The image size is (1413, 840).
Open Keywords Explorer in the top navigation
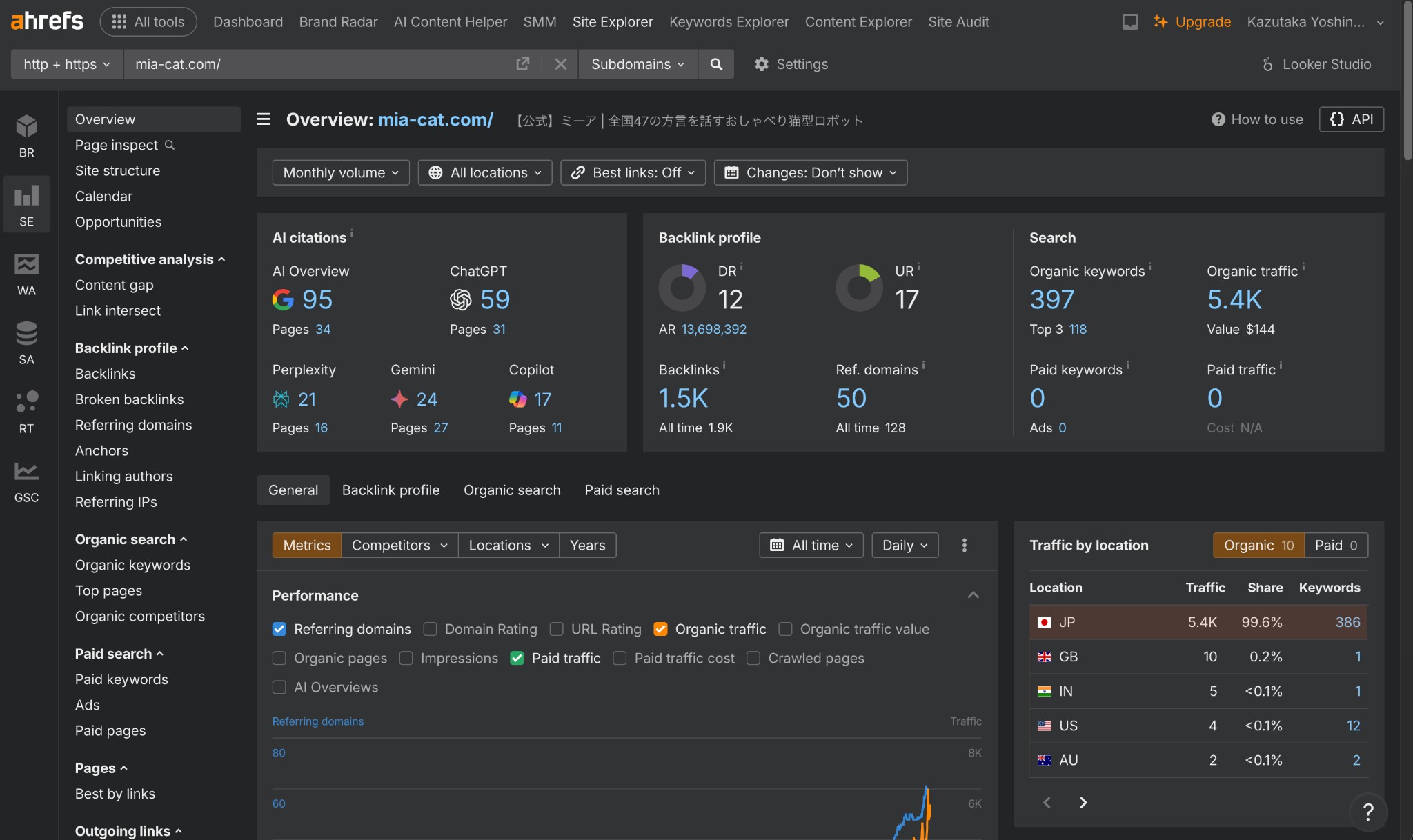point(729,21)
